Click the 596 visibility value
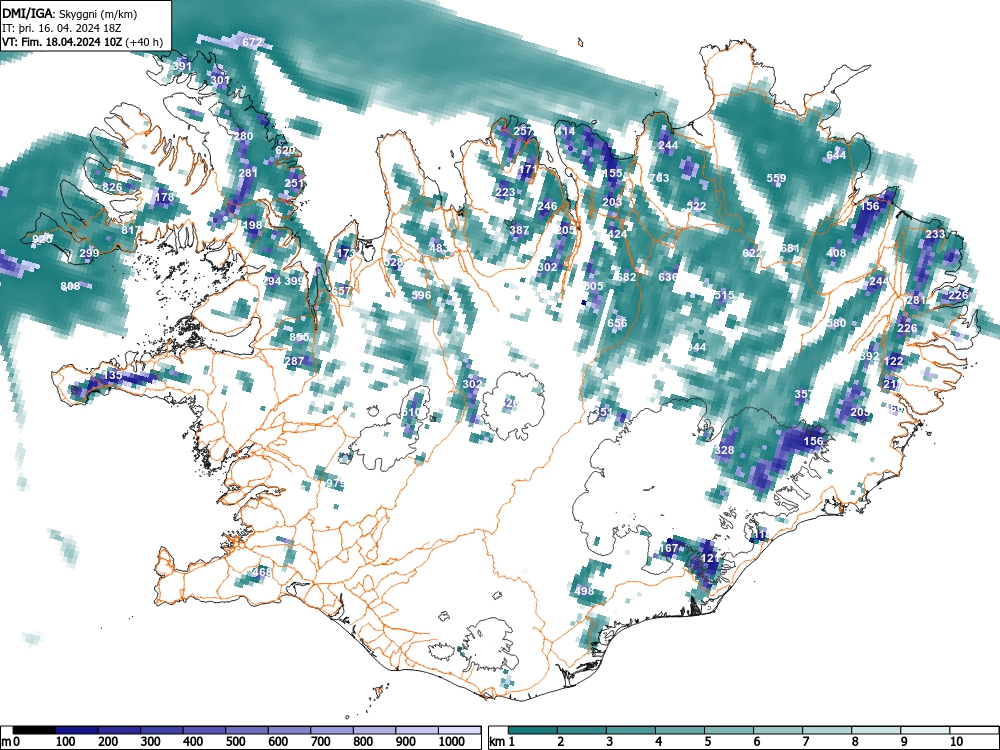The height and width of the screenshot is (750, 1000). (422, 295)
